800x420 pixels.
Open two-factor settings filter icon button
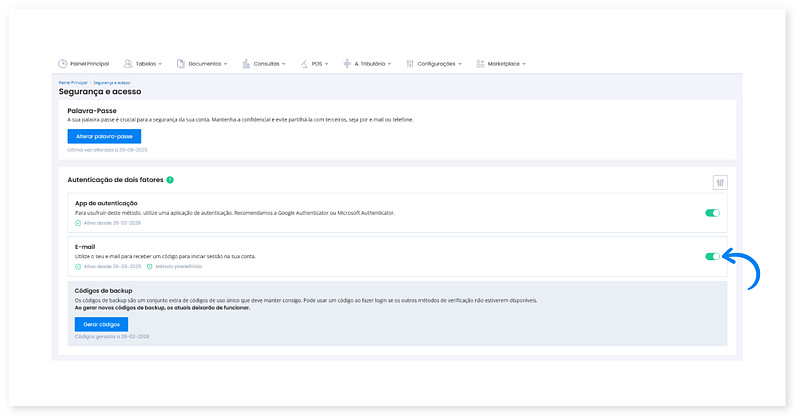pyautogui.click(x=720, y=183)
